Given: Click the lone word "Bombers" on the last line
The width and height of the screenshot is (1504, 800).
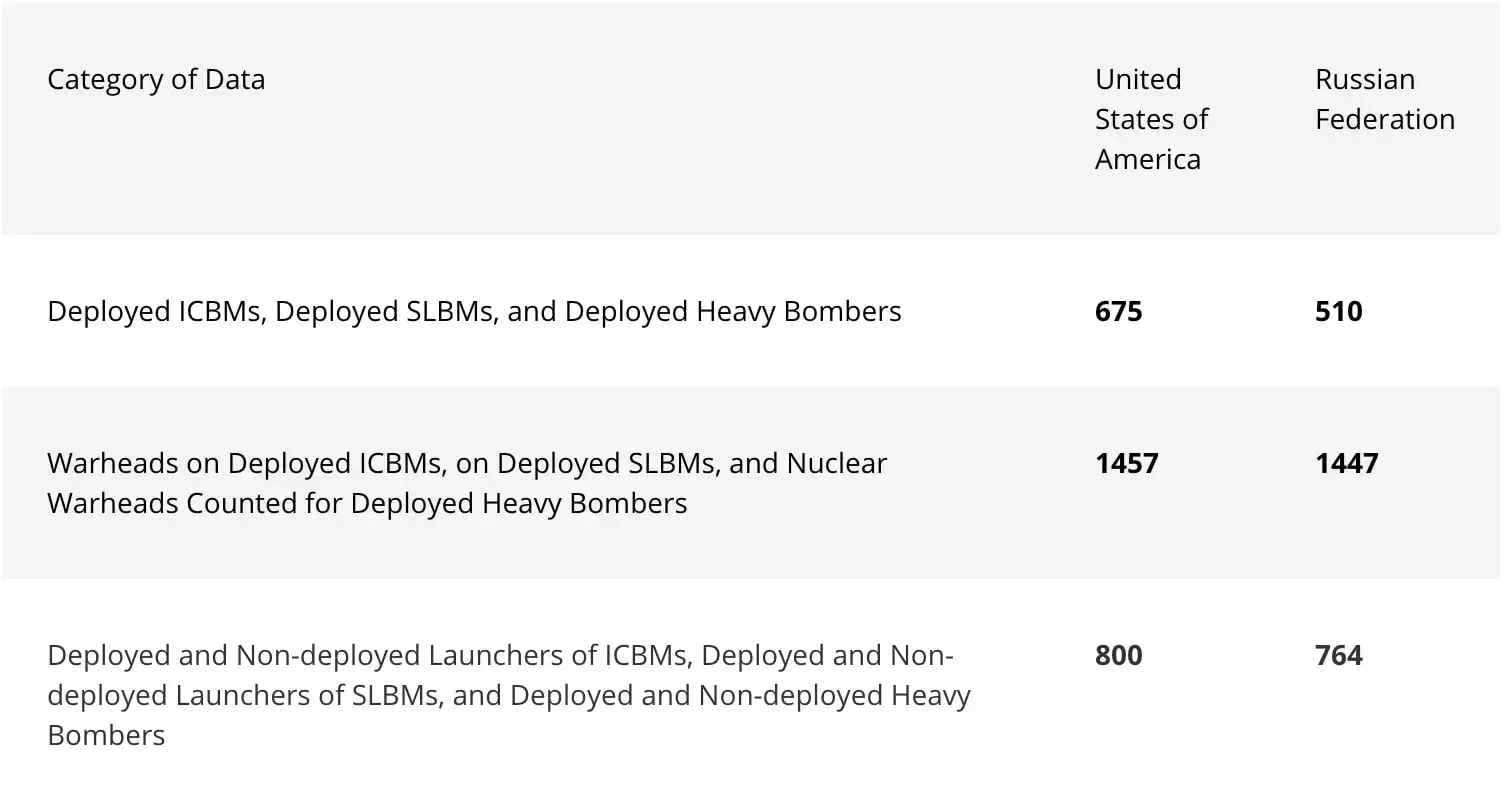Looking at the screenshot, I should [x=106, y=736].
